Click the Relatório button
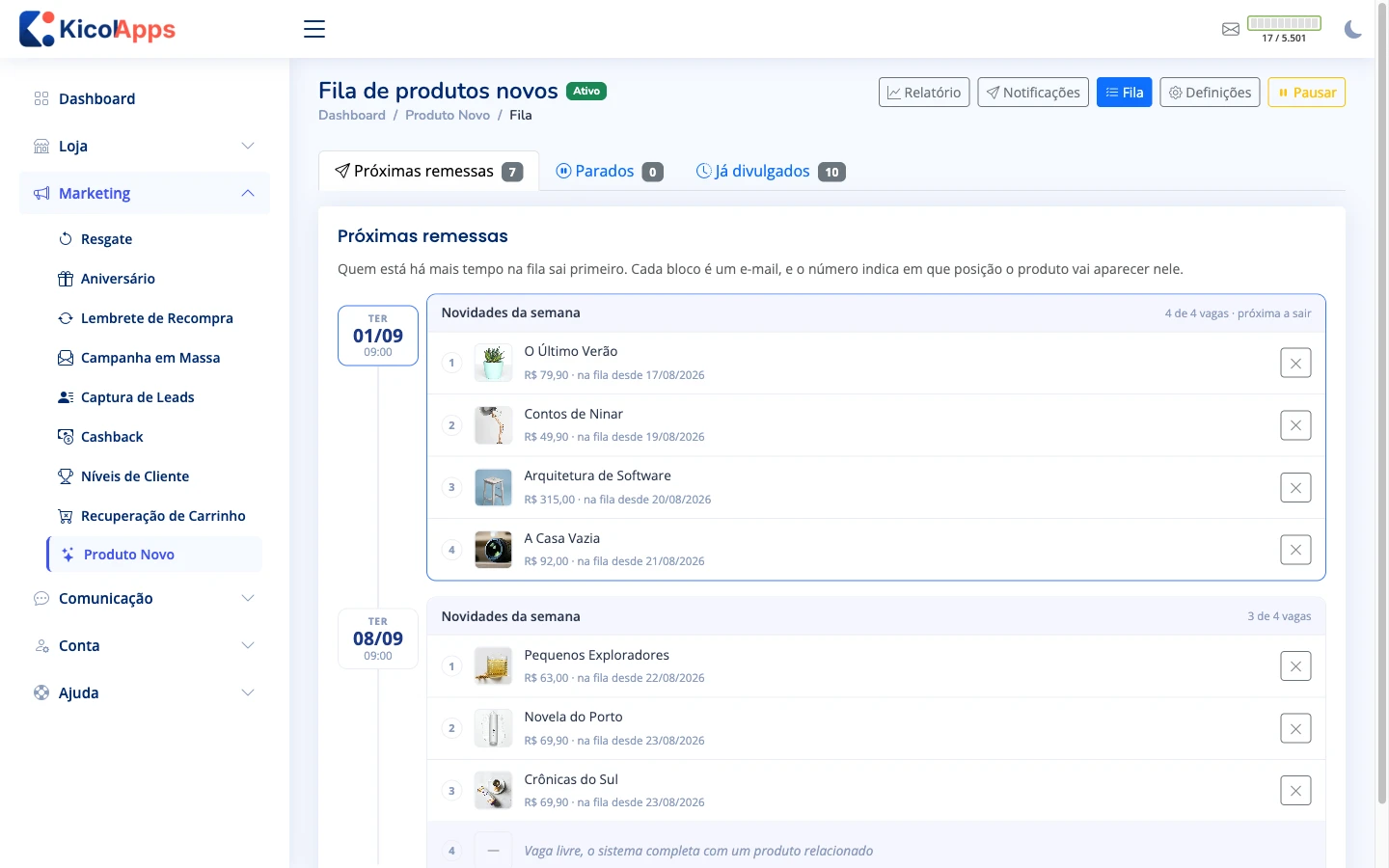The width and height of the screenshot is (1389, 868). pyautogui.click(x=924, y=93)
